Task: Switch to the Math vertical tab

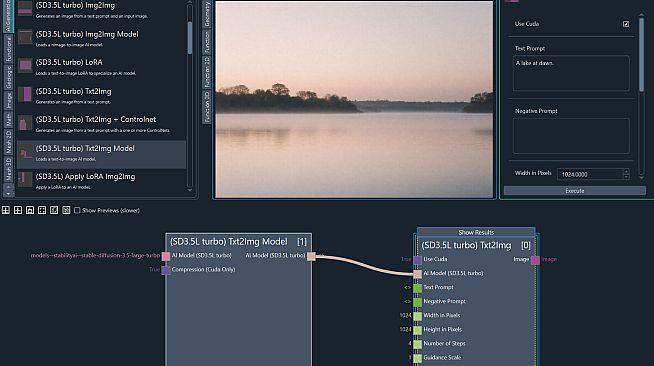Action: pyautogui.click(x=8, y=119)
